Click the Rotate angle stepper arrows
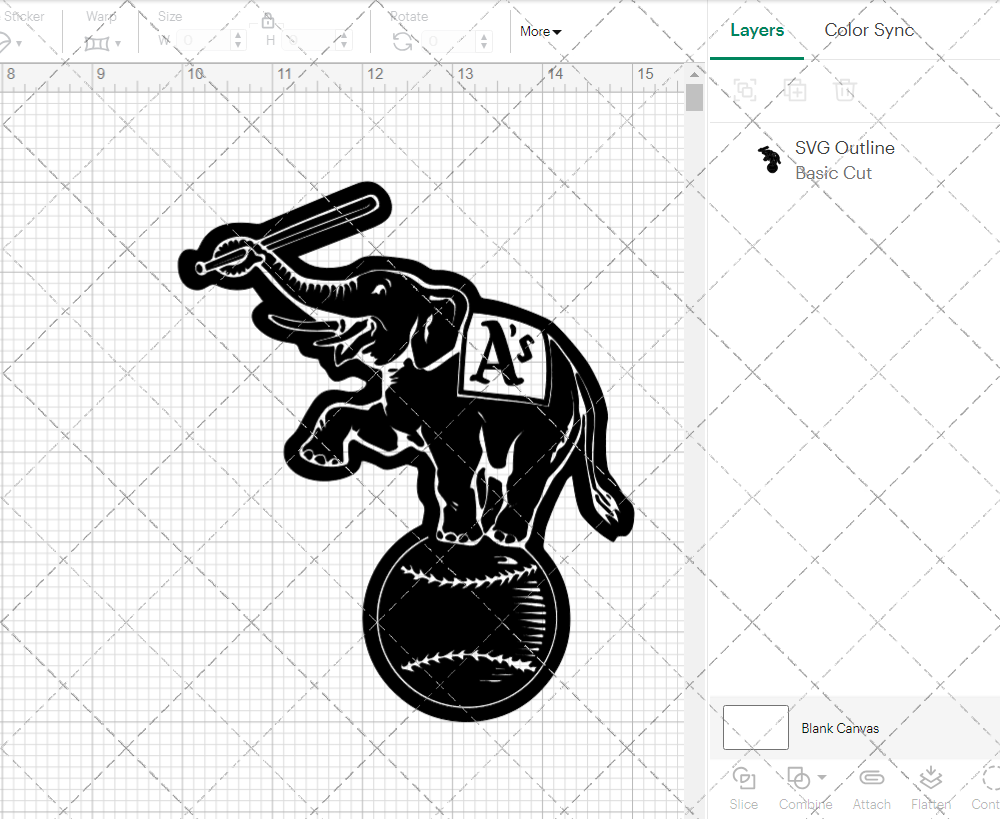Screen dimensions: 1000x819 coord(483,41)
